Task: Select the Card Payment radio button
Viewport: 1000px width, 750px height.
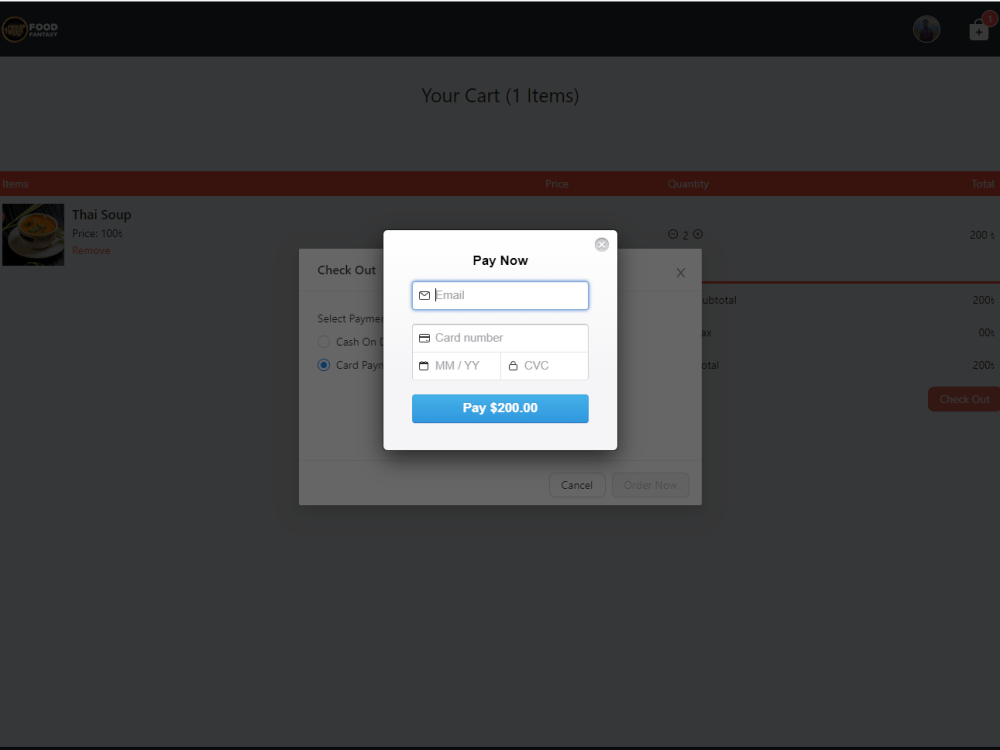Action: (x=324, y=365)
